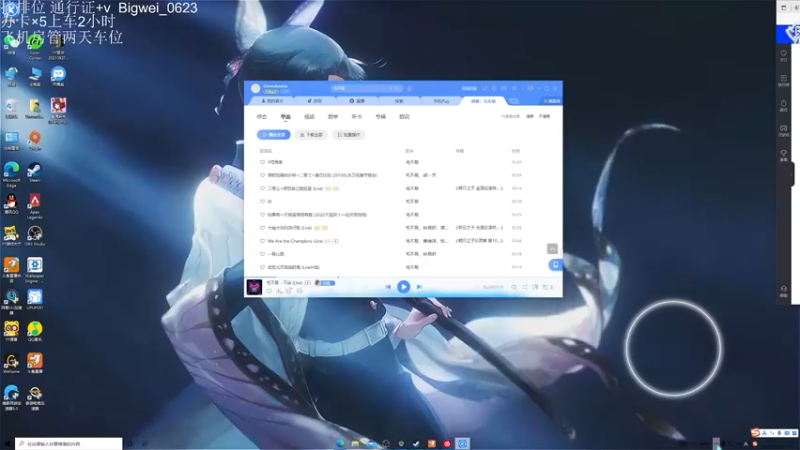The width and height of the screenshot is (800, 450).
Task: Open the OBS Studio desktop shortcut
Action: [x=35, y=236]
